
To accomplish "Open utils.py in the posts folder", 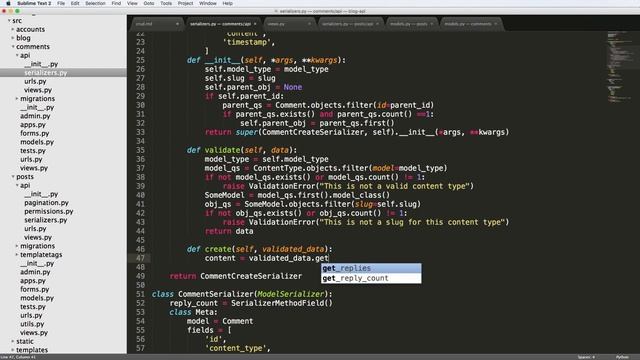I will pos(32,324).
